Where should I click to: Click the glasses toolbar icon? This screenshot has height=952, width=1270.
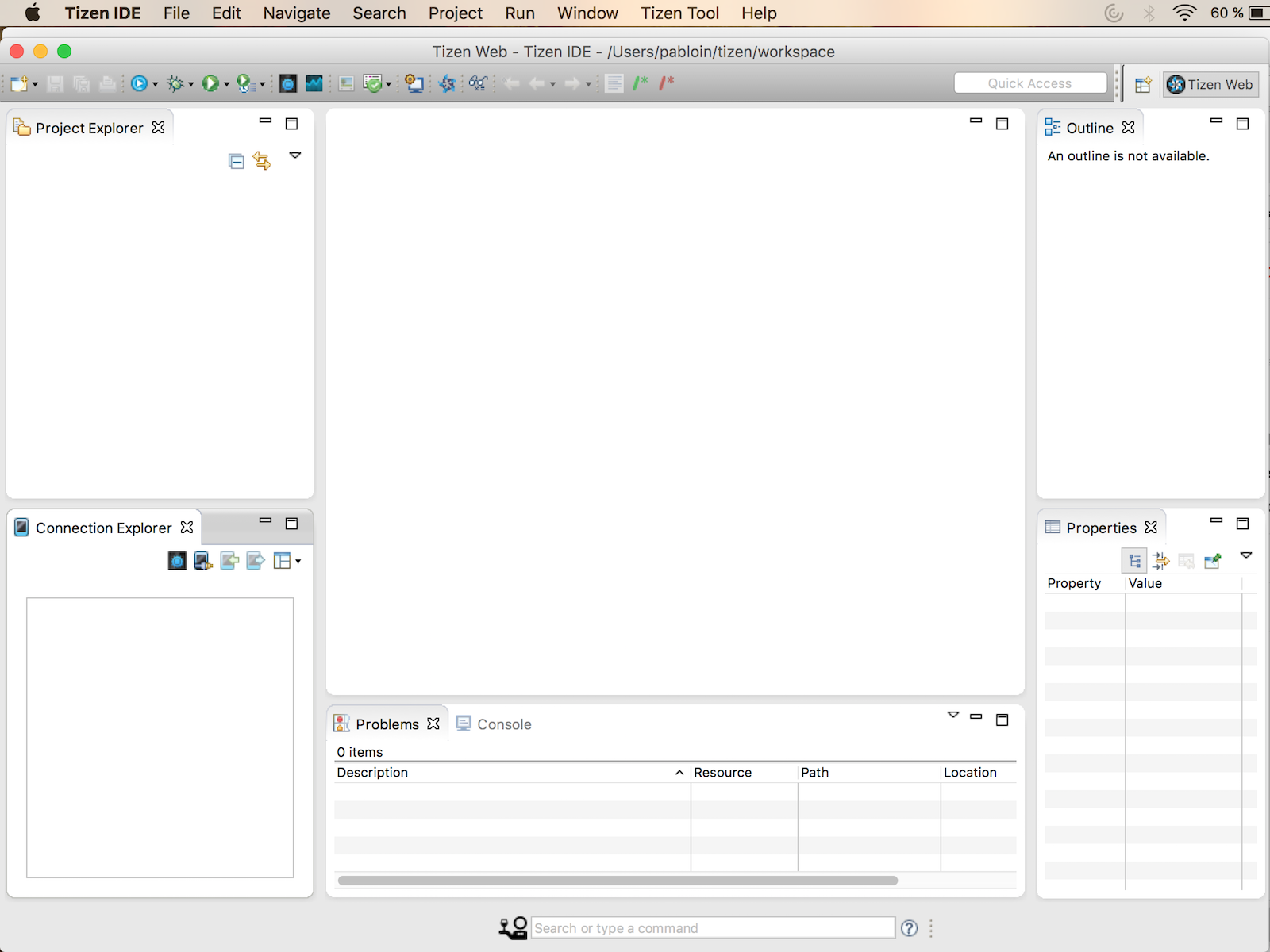click(x=478, y=83)
